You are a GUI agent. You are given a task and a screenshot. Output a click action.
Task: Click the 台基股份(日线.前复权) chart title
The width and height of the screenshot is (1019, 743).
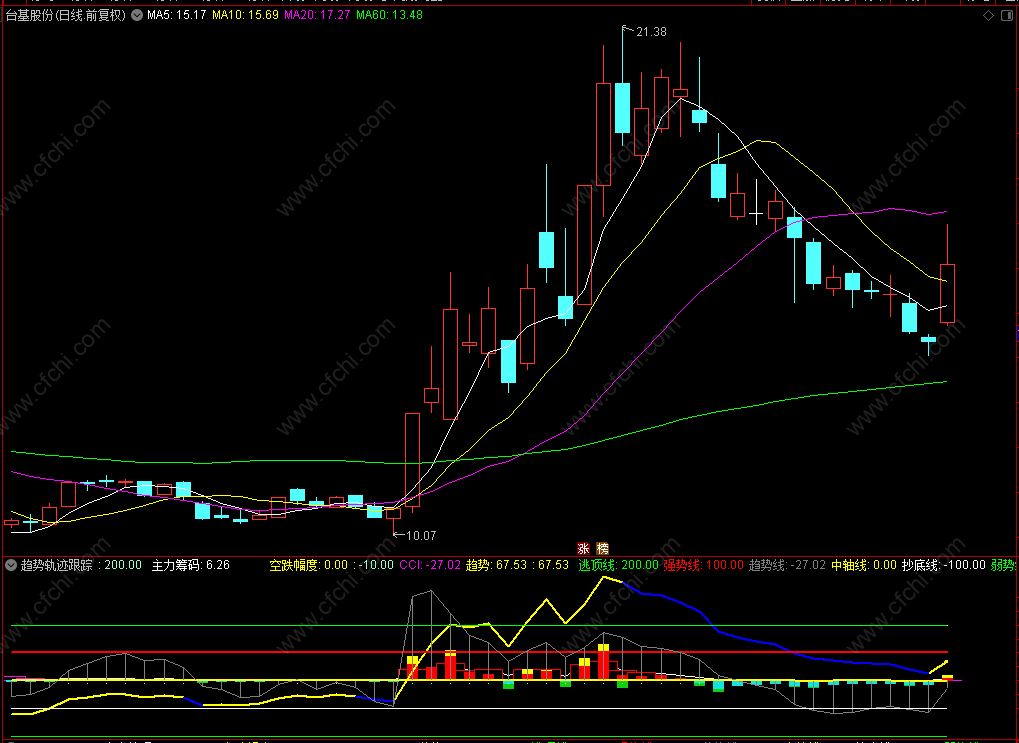click(x=65, y=15)
